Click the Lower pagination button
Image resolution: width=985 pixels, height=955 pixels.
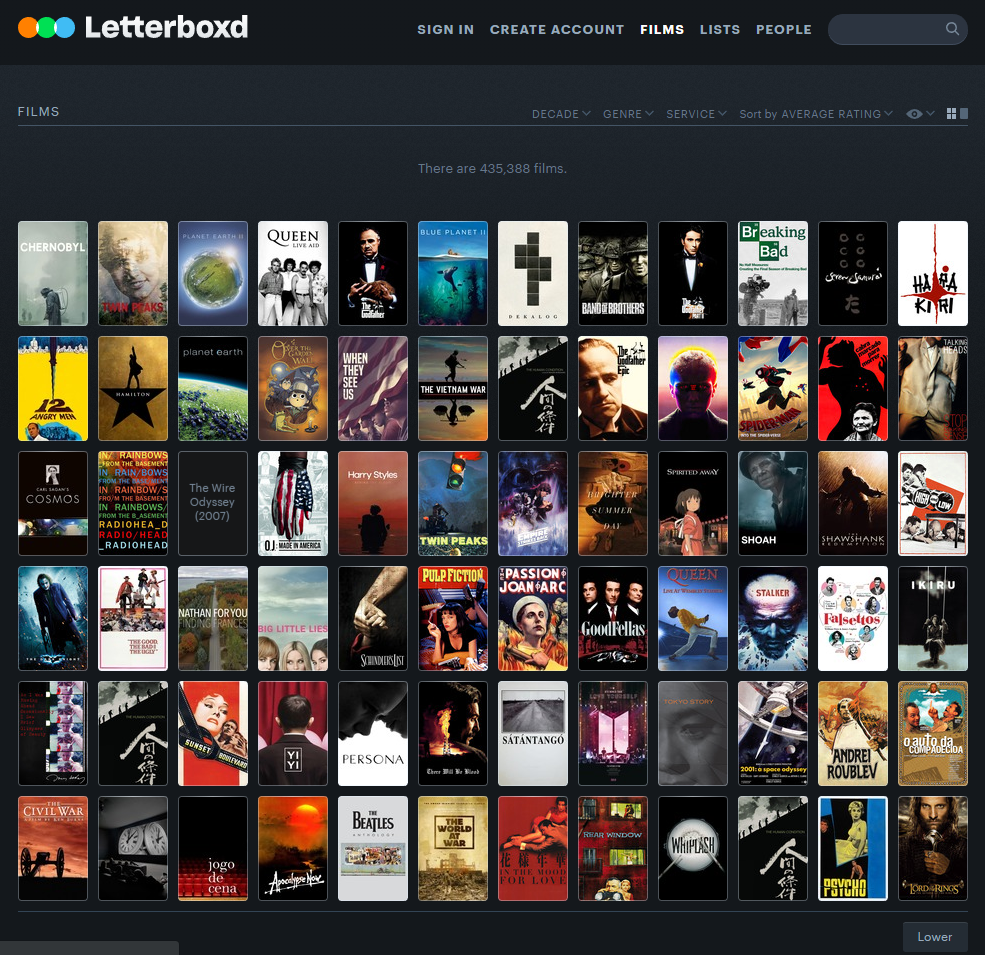click(x=935, y=937)
